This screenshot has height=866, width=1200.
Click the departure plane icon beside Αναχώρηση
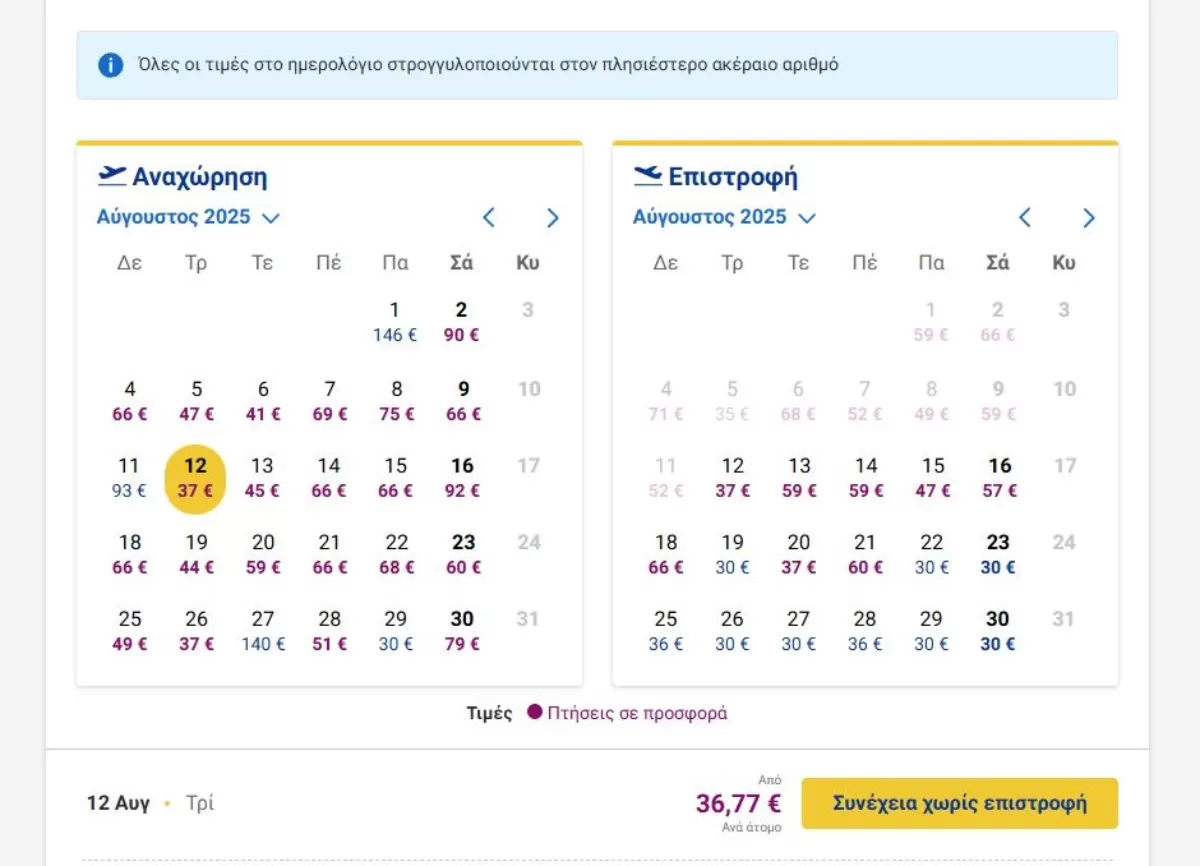(x=112, y=176)
